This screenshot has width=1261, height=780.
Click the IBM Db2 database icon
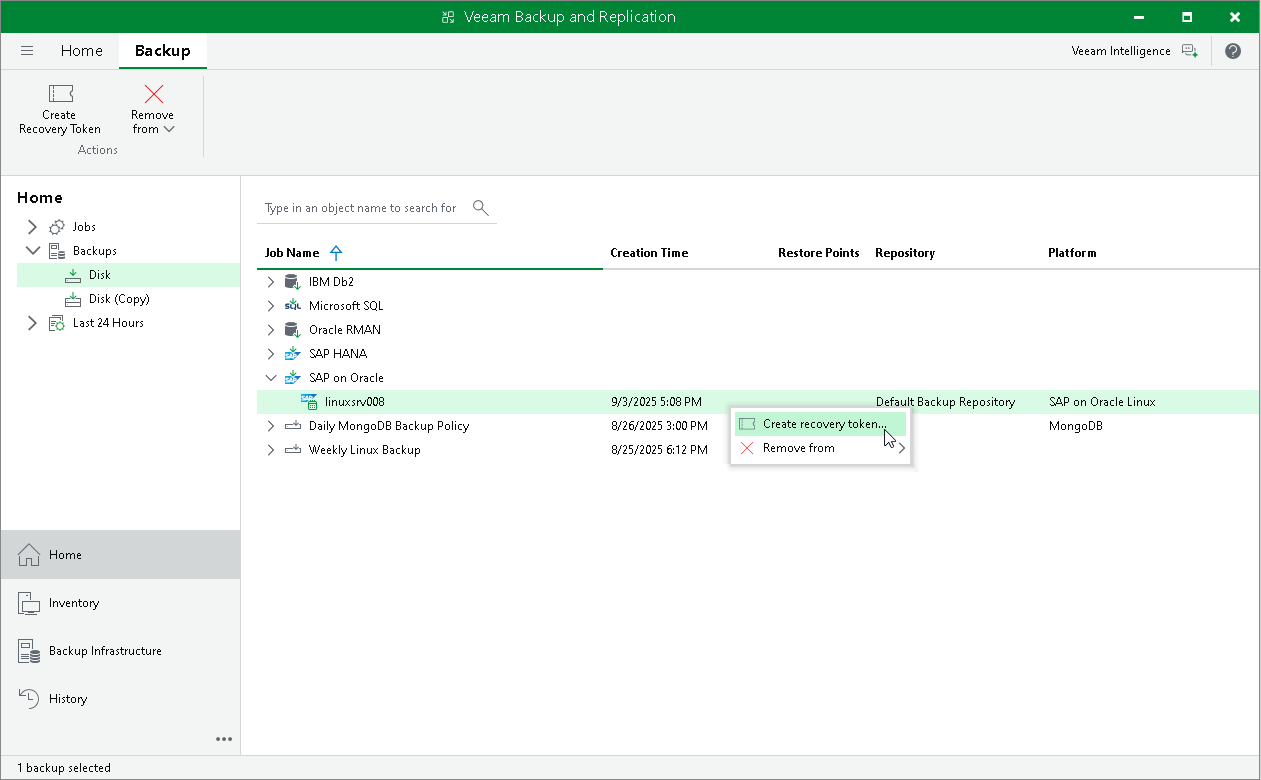tap(293, 282)
